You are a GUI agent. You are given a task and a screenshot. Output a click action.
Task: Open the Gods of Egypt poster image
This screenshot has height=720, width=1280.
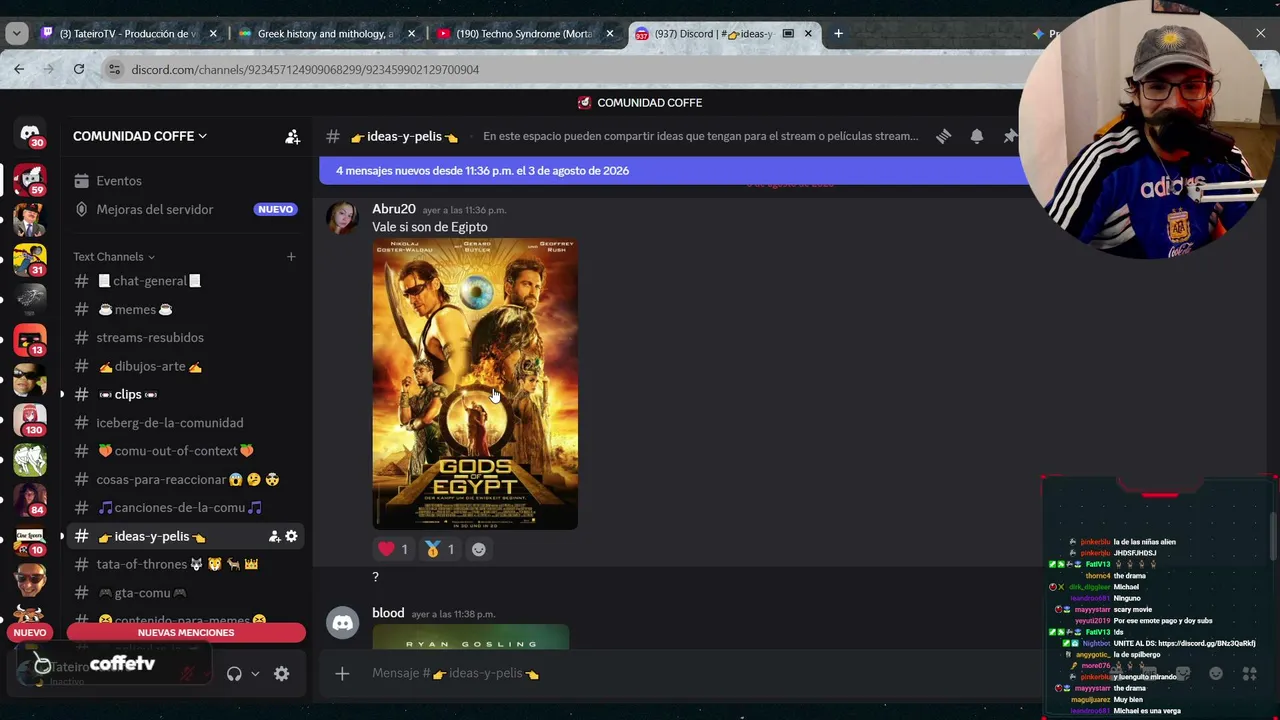475,384
